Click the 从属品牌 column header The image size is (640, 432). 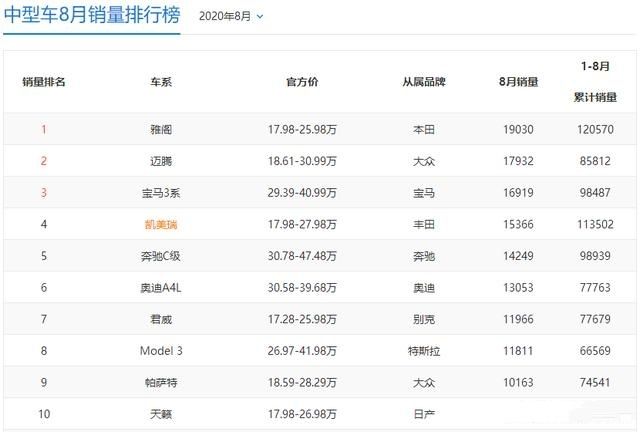pos(424,82)
